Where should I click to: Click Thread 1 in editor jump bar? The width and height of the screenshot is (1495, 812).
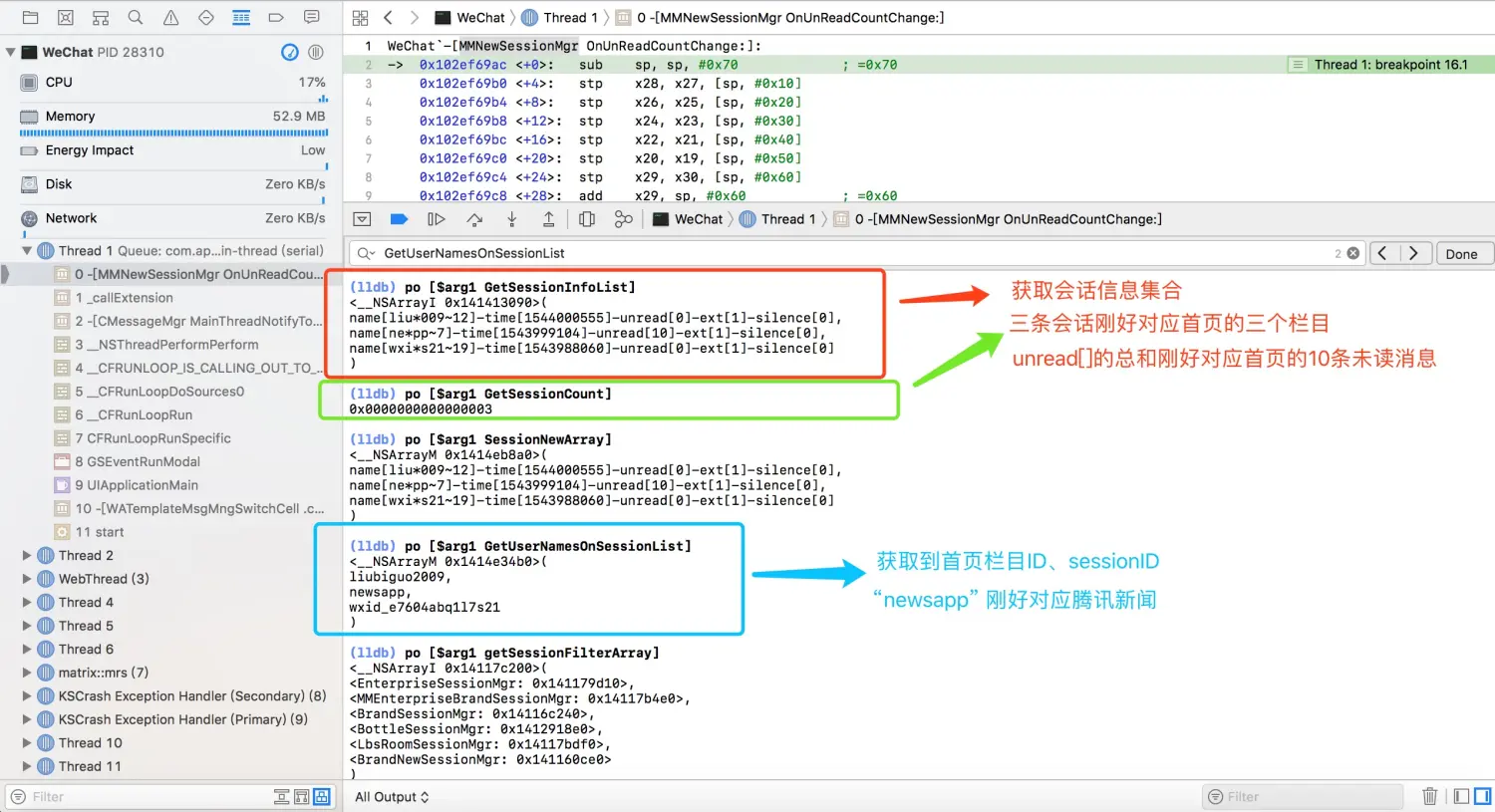click(x=559, y=17)
